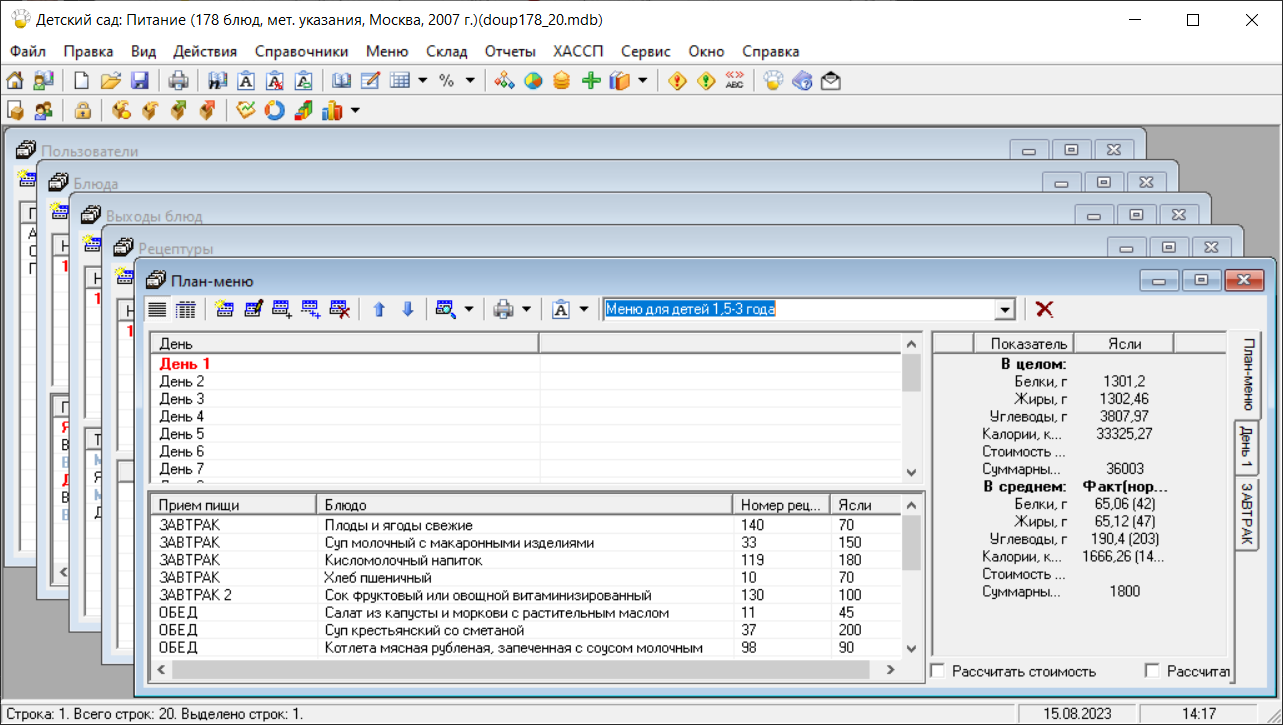1283x725 pixels.
Task: Open the Справочники menu
Action: (302, 51)
